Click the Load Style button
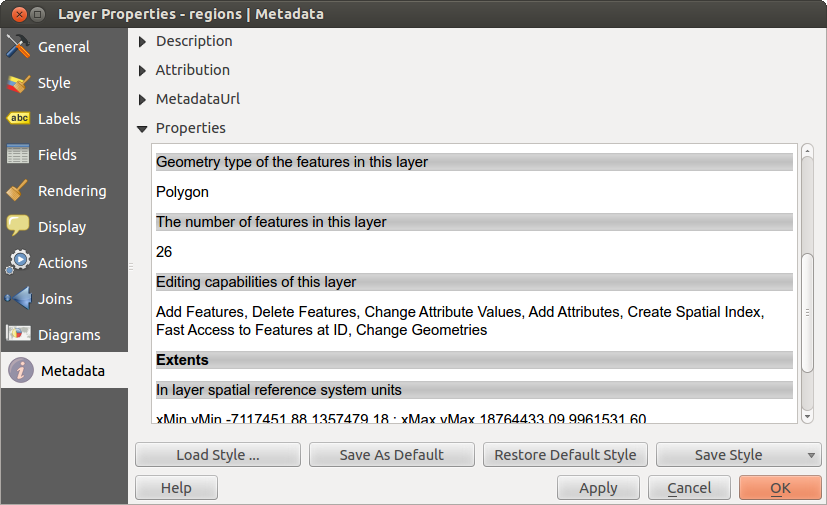Image resolution: width=827 pixels, height=505 pixels. click(x=217, y=455)
